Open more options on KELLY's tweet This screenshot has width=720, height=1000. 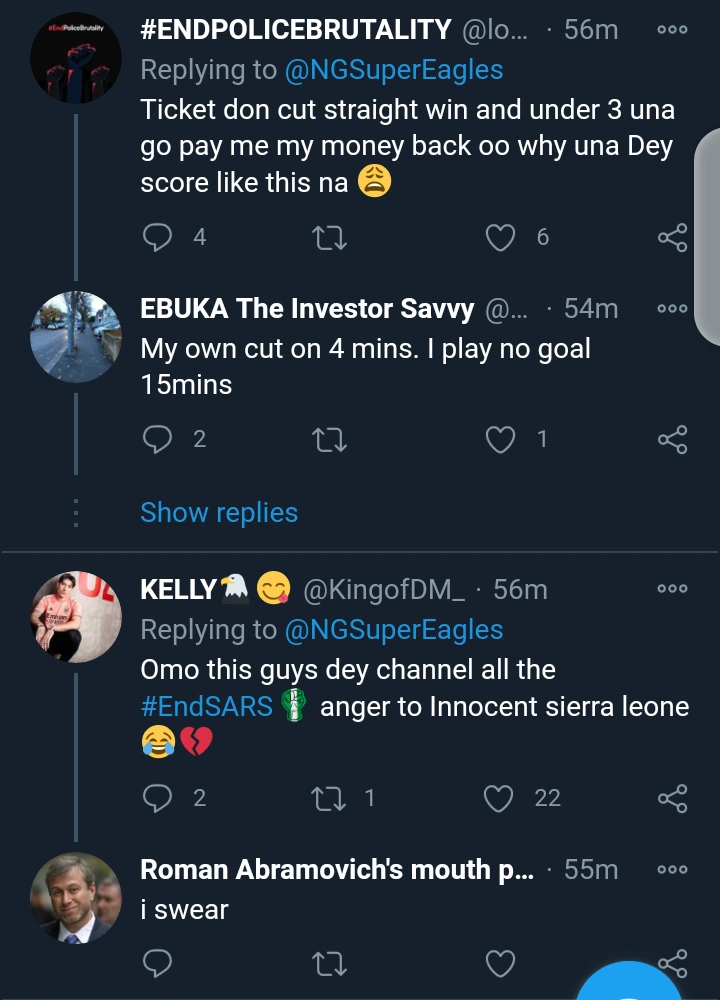tap(672, 589)
